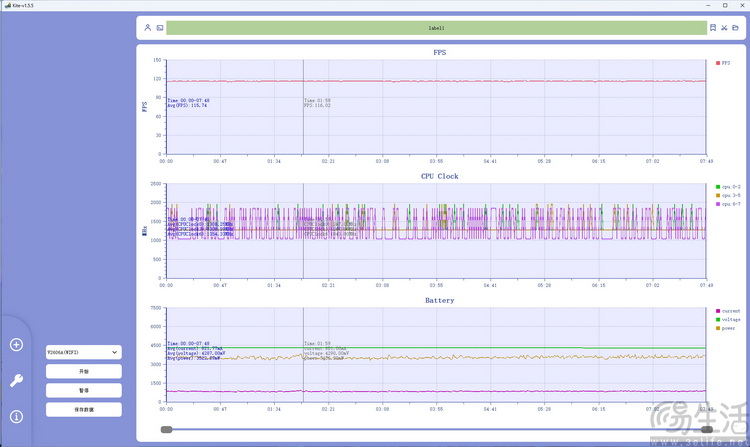
Task: Toggle the power legend entry
Action: [x=726, y=328]
